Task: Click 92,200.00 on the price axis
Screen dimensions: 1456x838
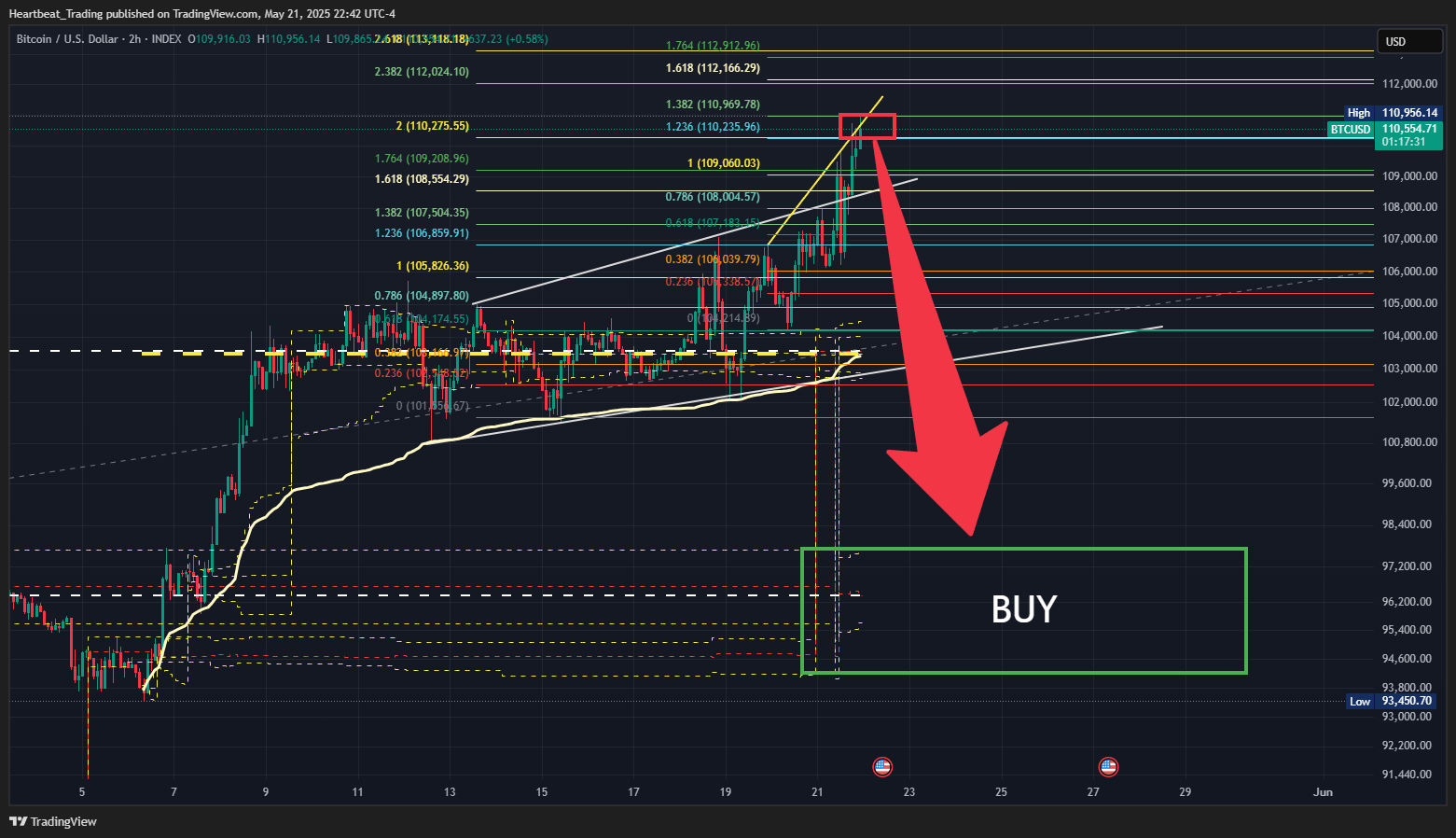Action: (1407, 746)
